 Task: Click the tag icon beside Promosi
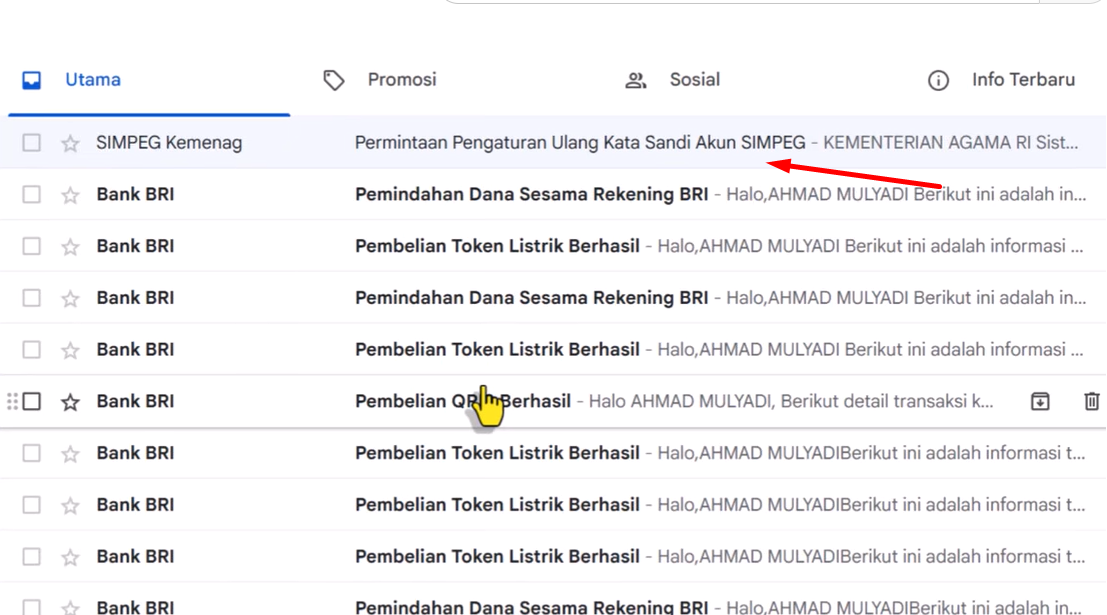tap(334, 80)
